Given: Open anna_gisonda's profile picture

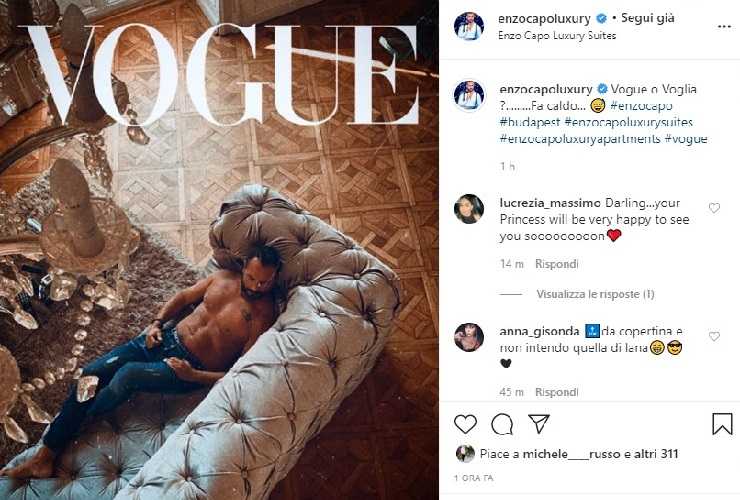Looking at the screenshot, I should [x=469, y=337].
